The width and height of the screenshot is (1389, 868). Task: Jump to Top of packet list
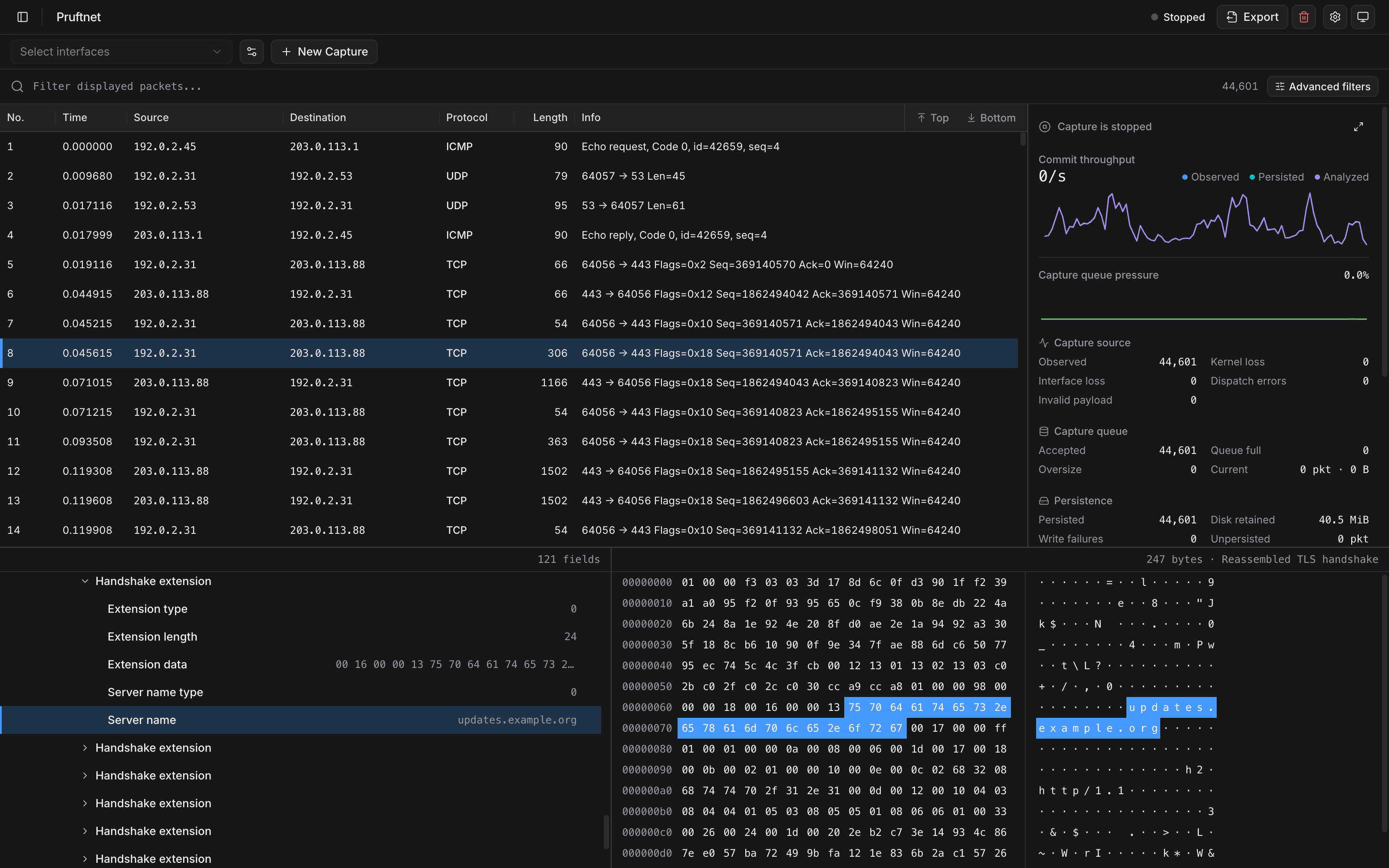pos(933,118)
